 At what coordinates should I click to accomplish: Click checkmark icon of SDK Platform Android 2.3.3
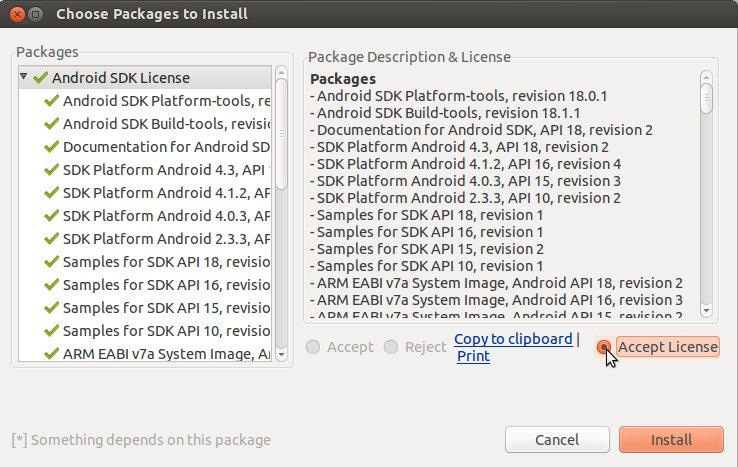(51, 239)
